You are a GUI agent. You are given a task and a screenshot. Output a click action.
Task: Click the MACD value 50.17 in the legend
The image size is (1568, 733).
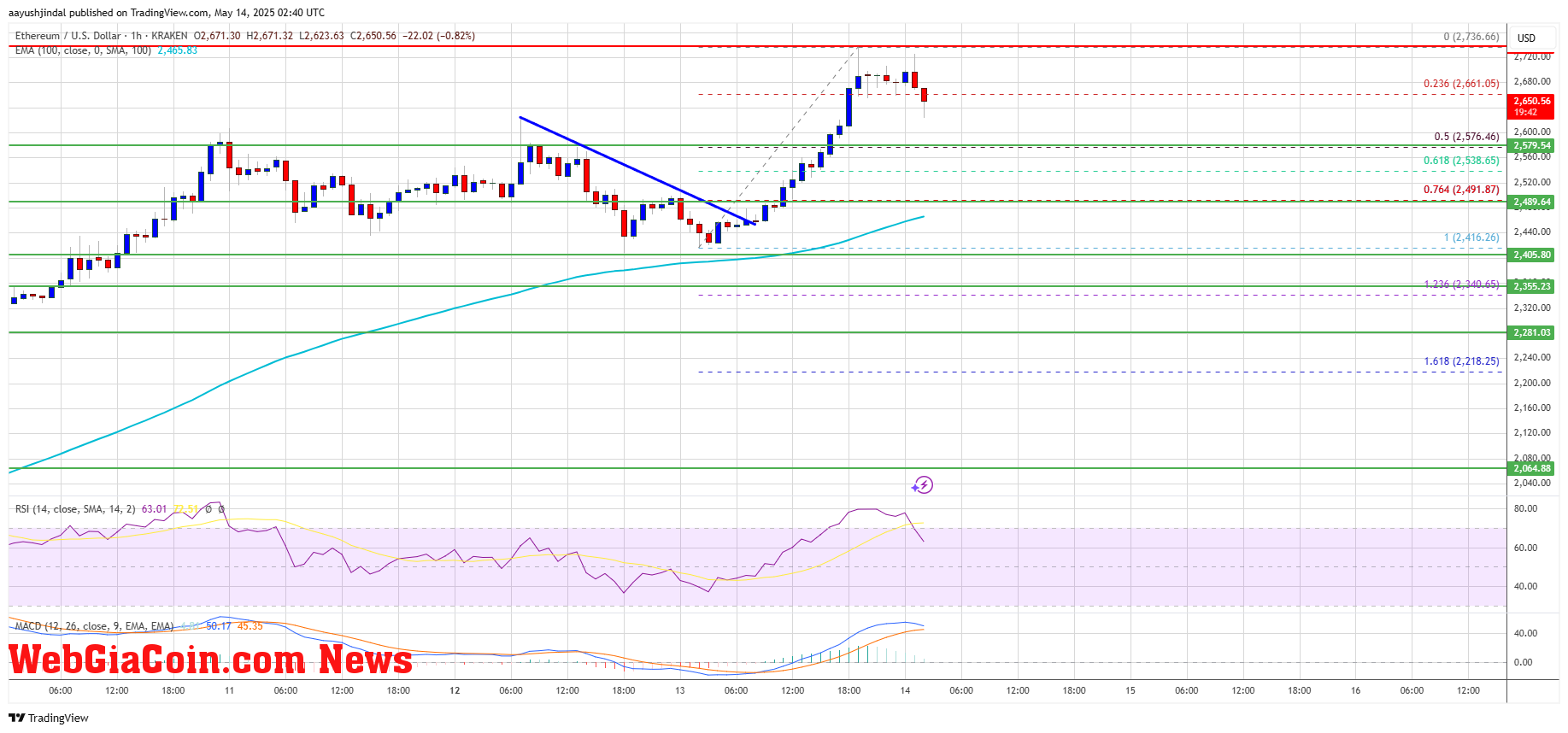click(219, 626)
